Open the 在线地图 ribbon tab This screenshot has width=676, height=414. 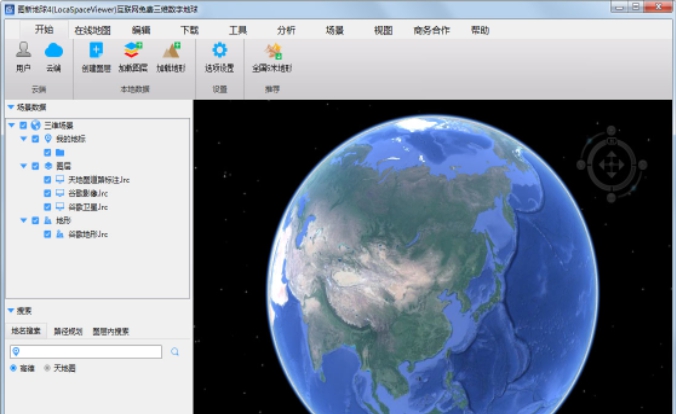pos(92,30)
